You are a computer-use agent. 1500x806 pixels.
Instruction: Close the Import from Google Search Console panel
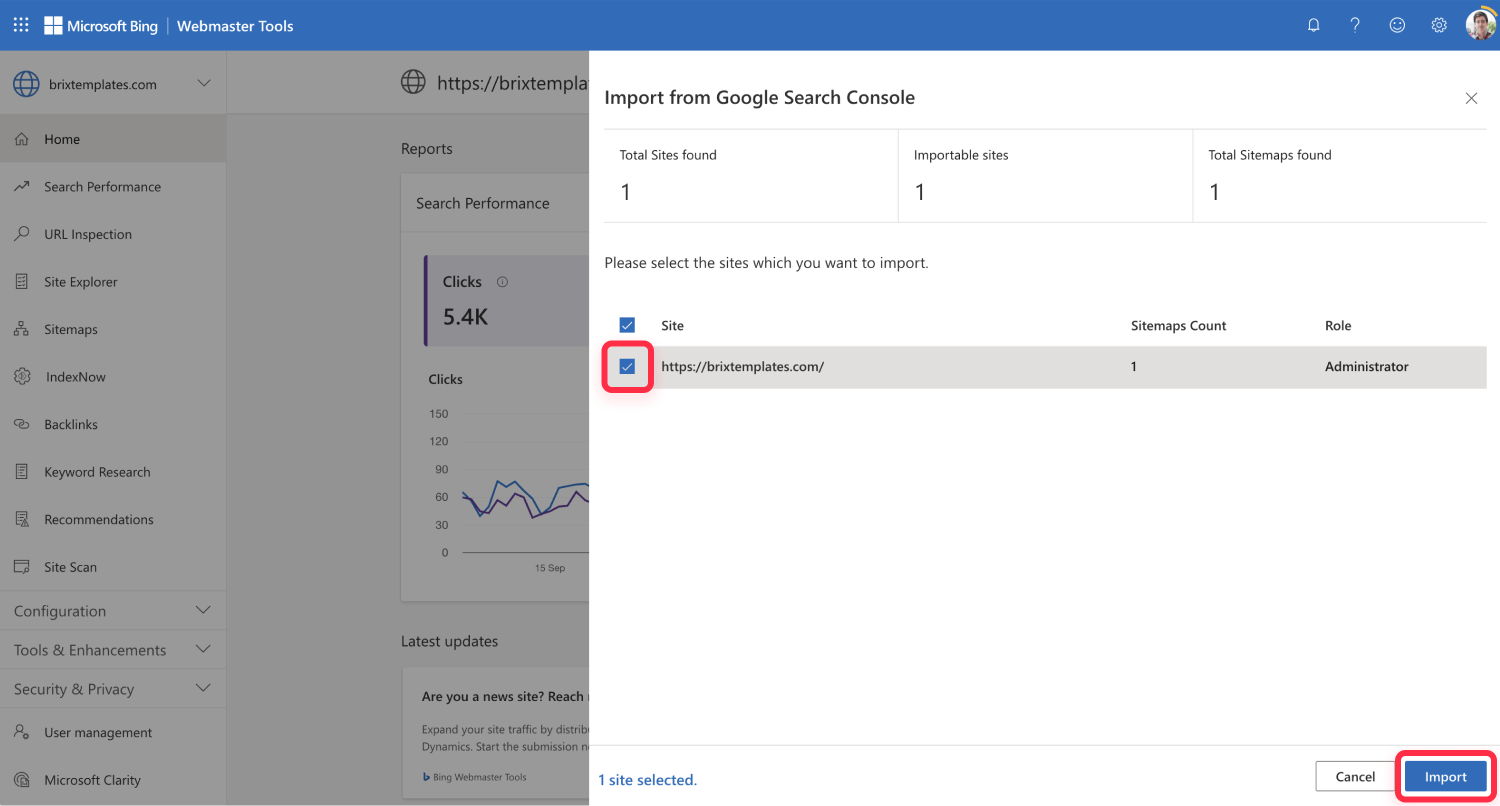coord(1471,98)
